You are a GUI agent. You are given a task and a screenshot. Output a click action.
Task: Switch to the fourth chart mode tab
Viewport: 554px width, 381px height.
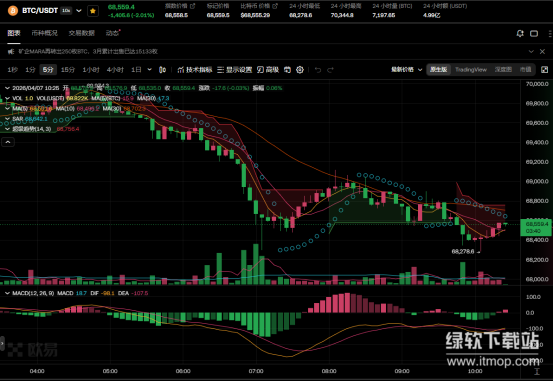[525, 70]
